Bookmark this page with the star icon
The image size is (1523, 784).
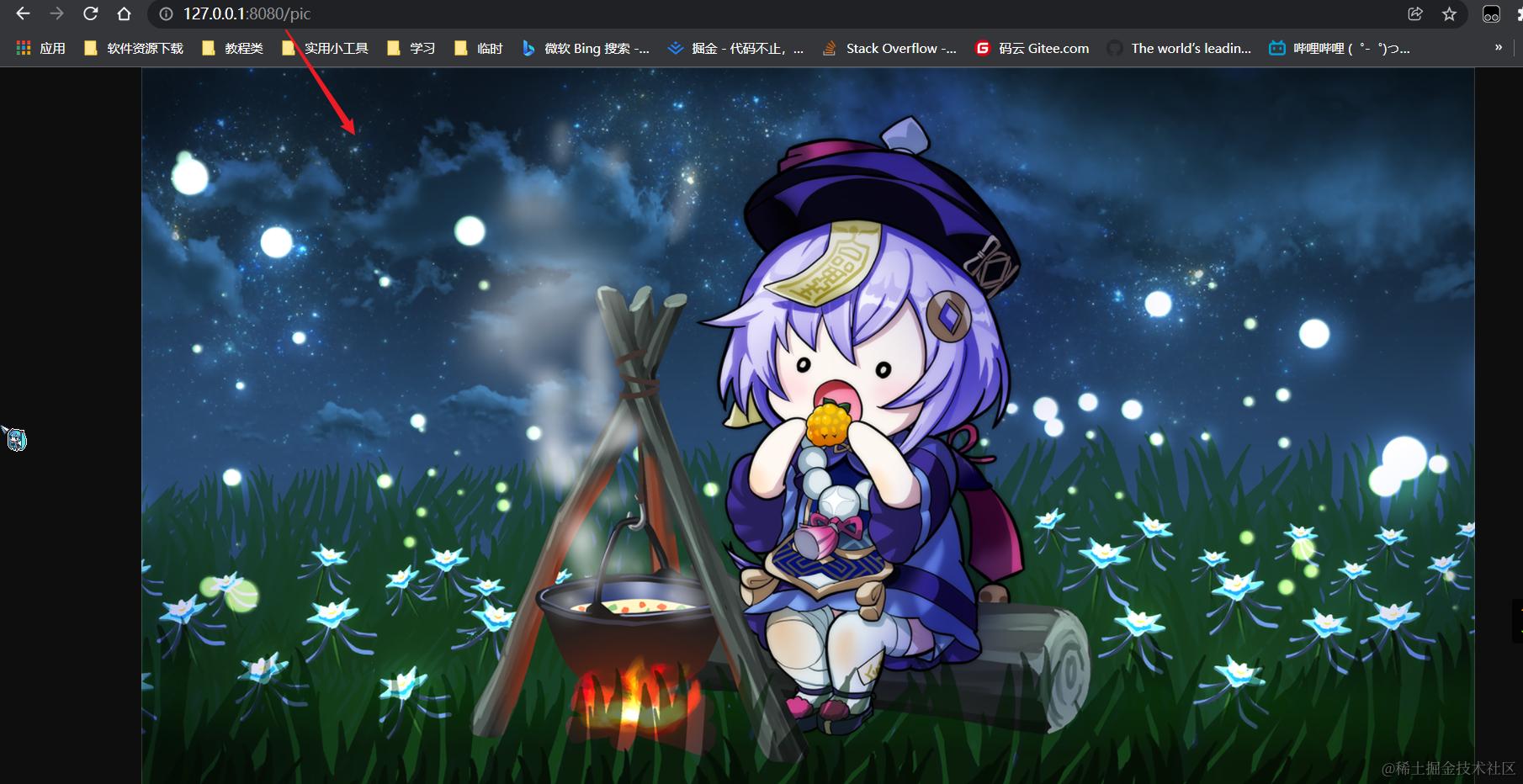tap(1449, 13)
